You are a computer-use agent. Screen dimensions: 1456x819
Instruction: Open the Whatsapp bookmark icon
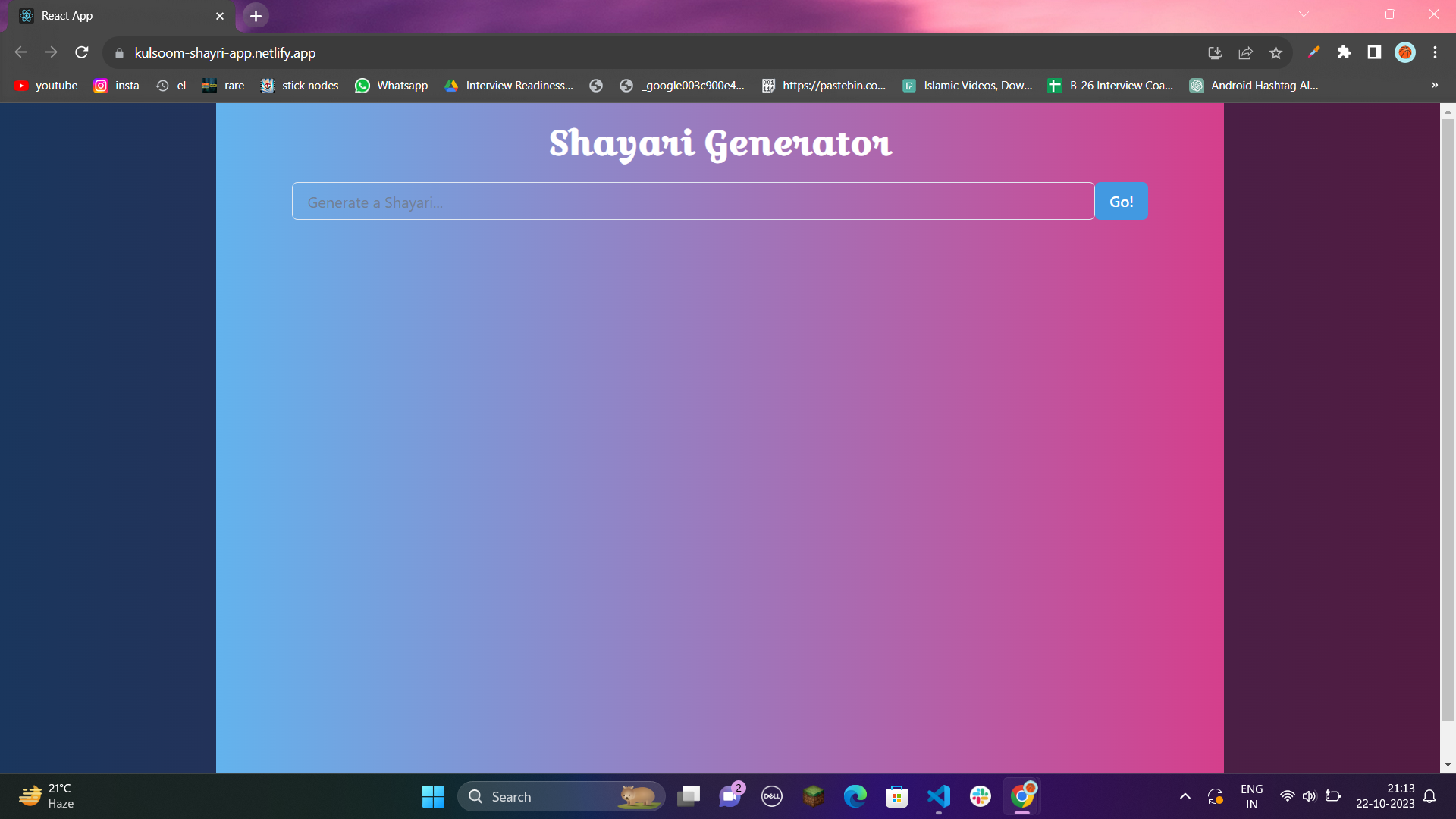[391, 86]
